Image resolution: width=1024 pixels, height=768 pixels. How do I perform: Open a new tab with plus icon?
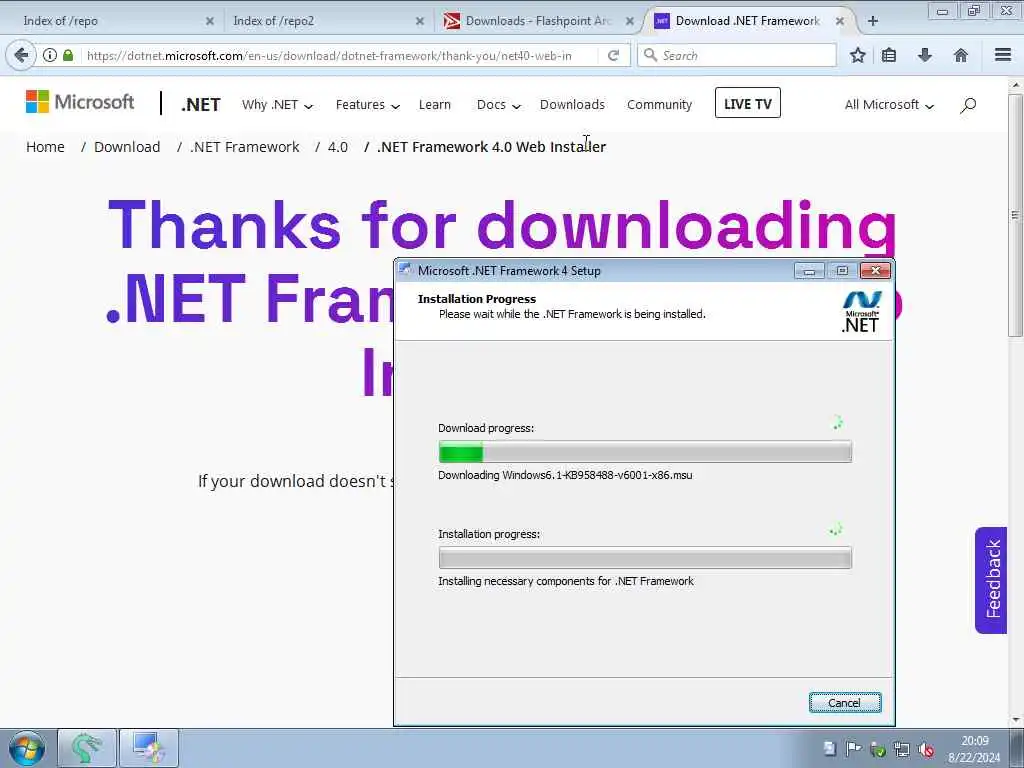click(x=872, y=21)
